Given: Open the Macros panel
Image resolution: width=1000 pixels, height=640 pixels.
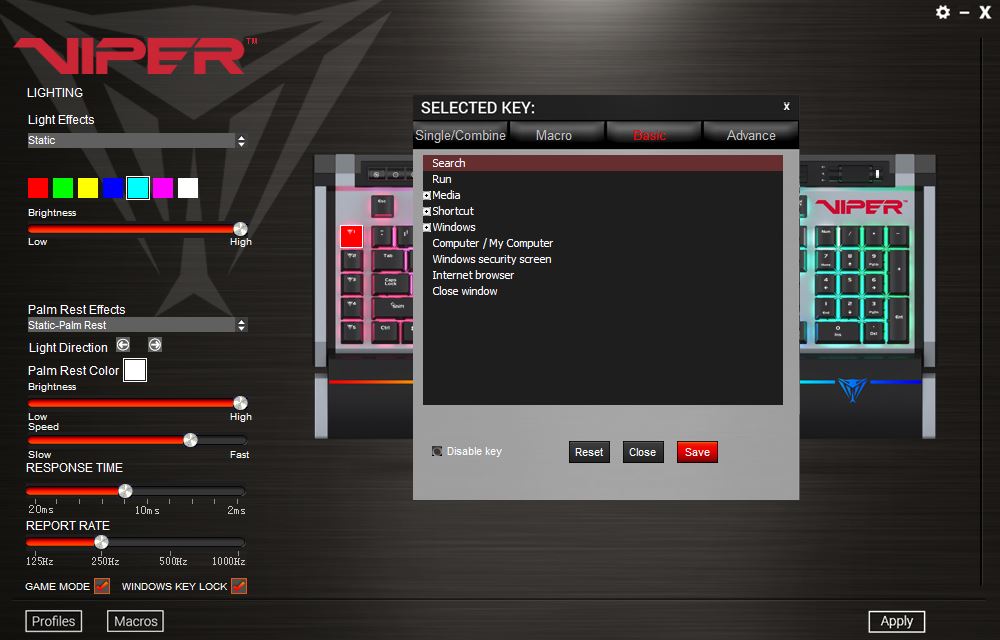Looking at the screenshot, I should [x=135, y=621].
